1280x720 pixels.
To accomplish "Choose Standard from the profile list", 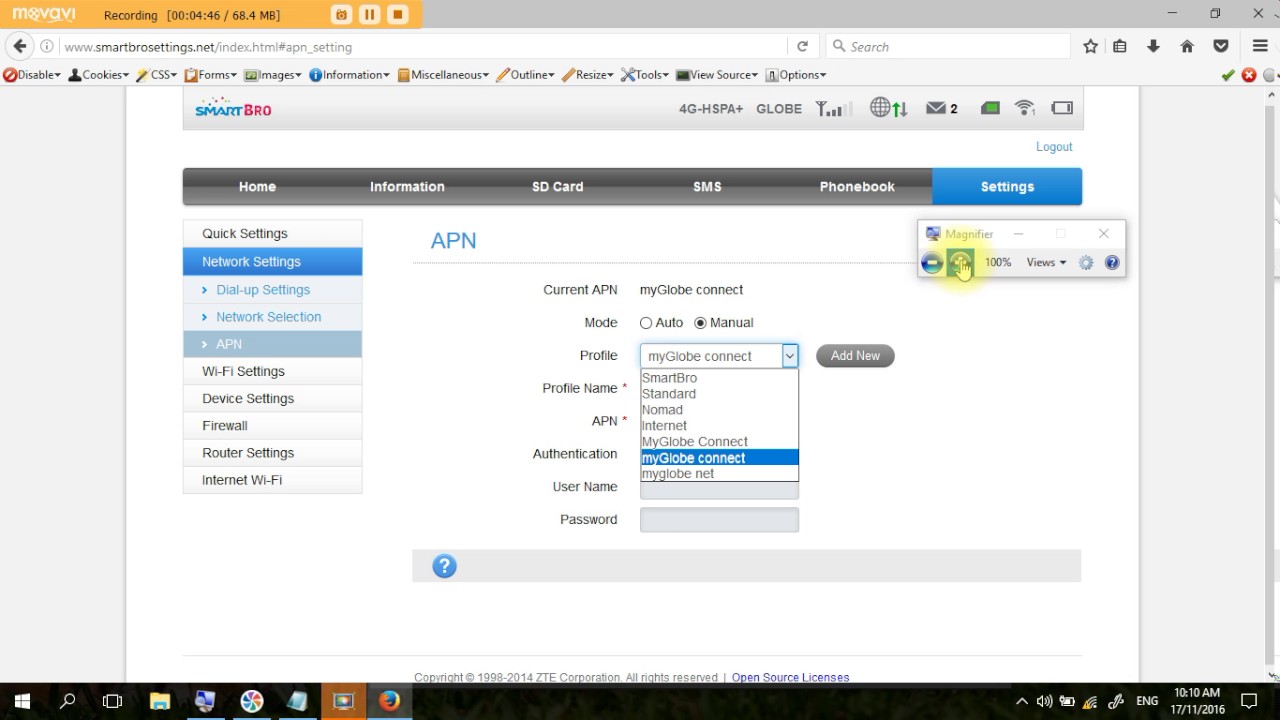I will pyautogui.click(x=719, y=394).
